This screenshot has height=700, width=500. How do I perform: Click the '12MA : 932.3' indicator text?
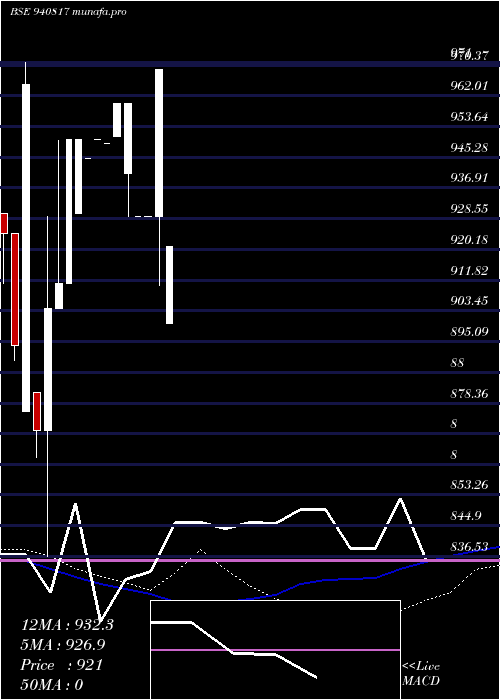[67, 625]
